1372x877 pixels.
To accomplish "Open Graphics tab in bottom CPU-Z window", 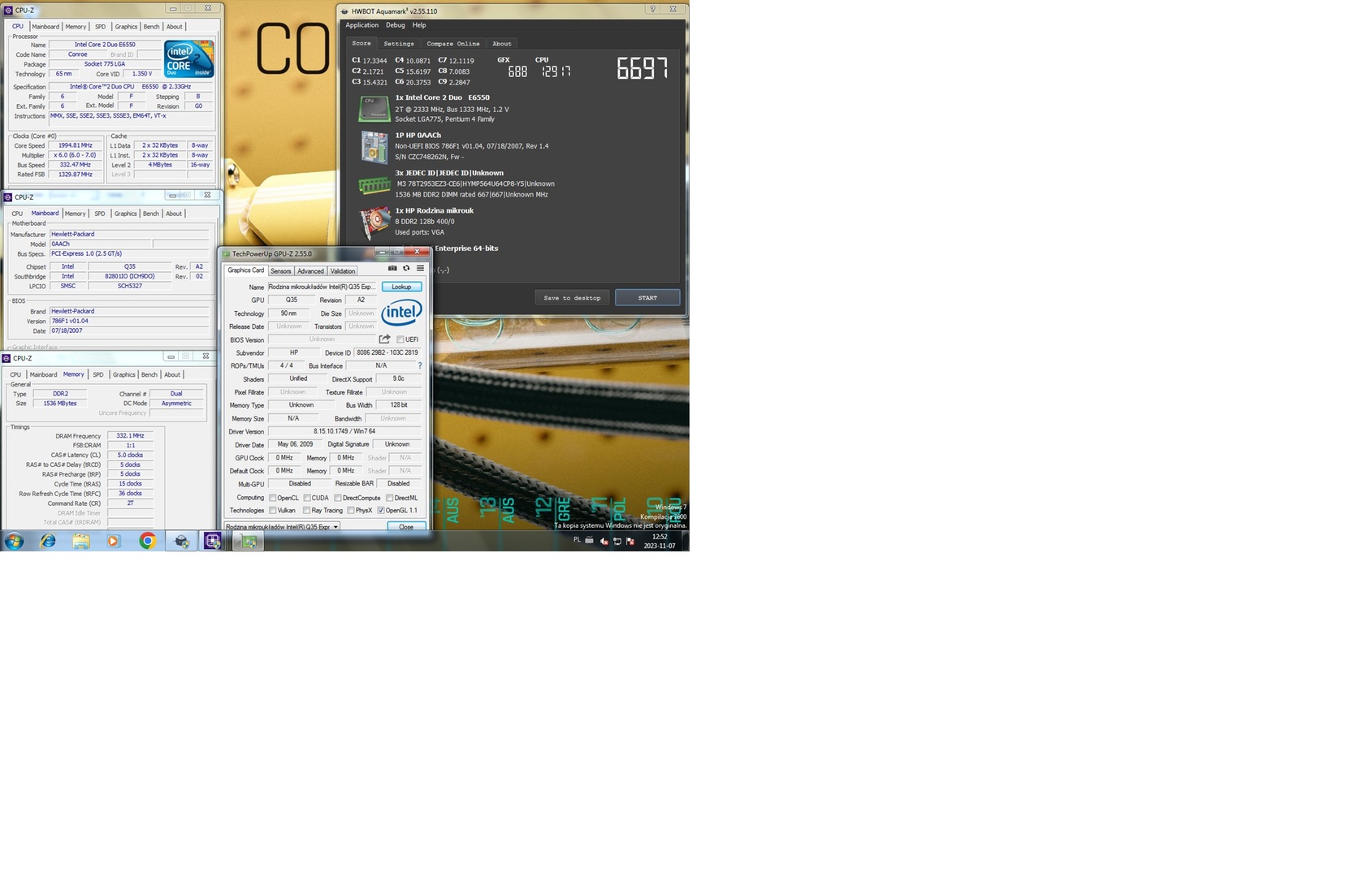I will (x=124, y=374).
